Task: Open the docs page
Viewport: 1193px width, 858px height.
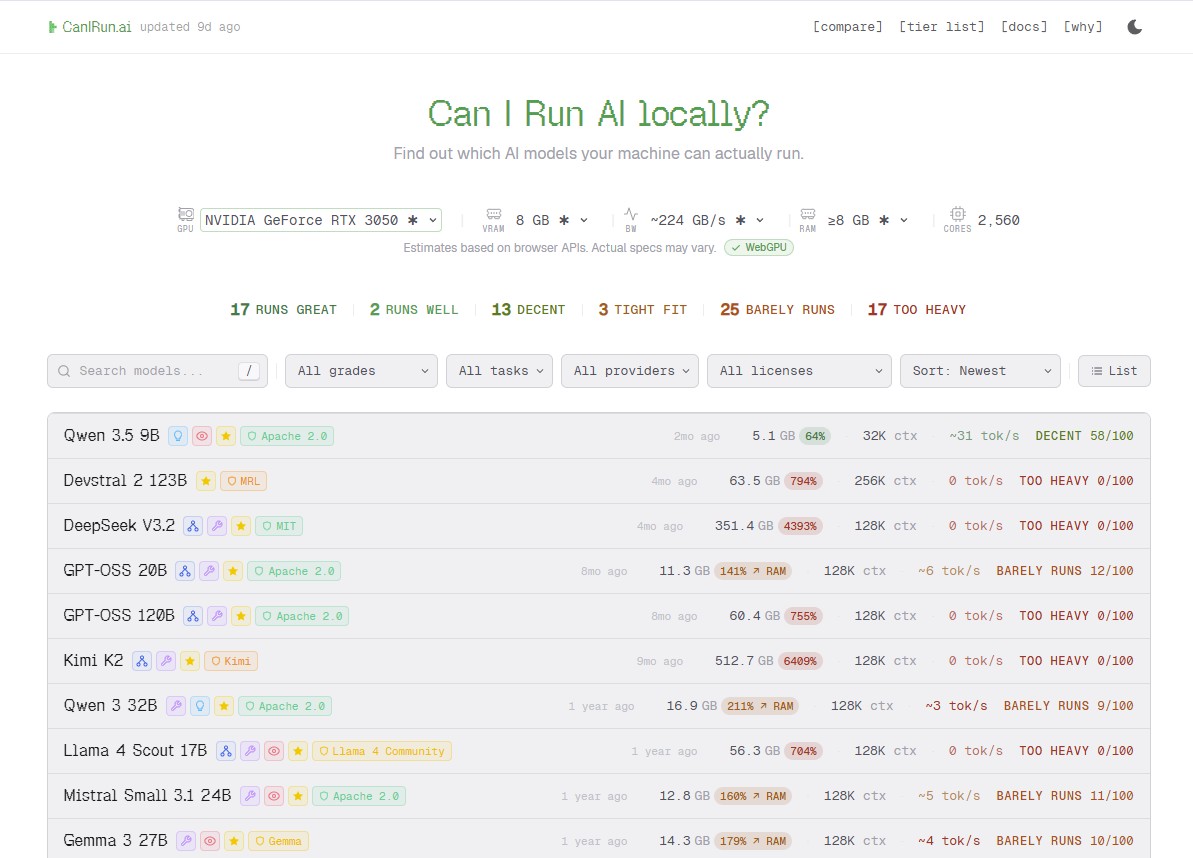Action: (1023, 27)
